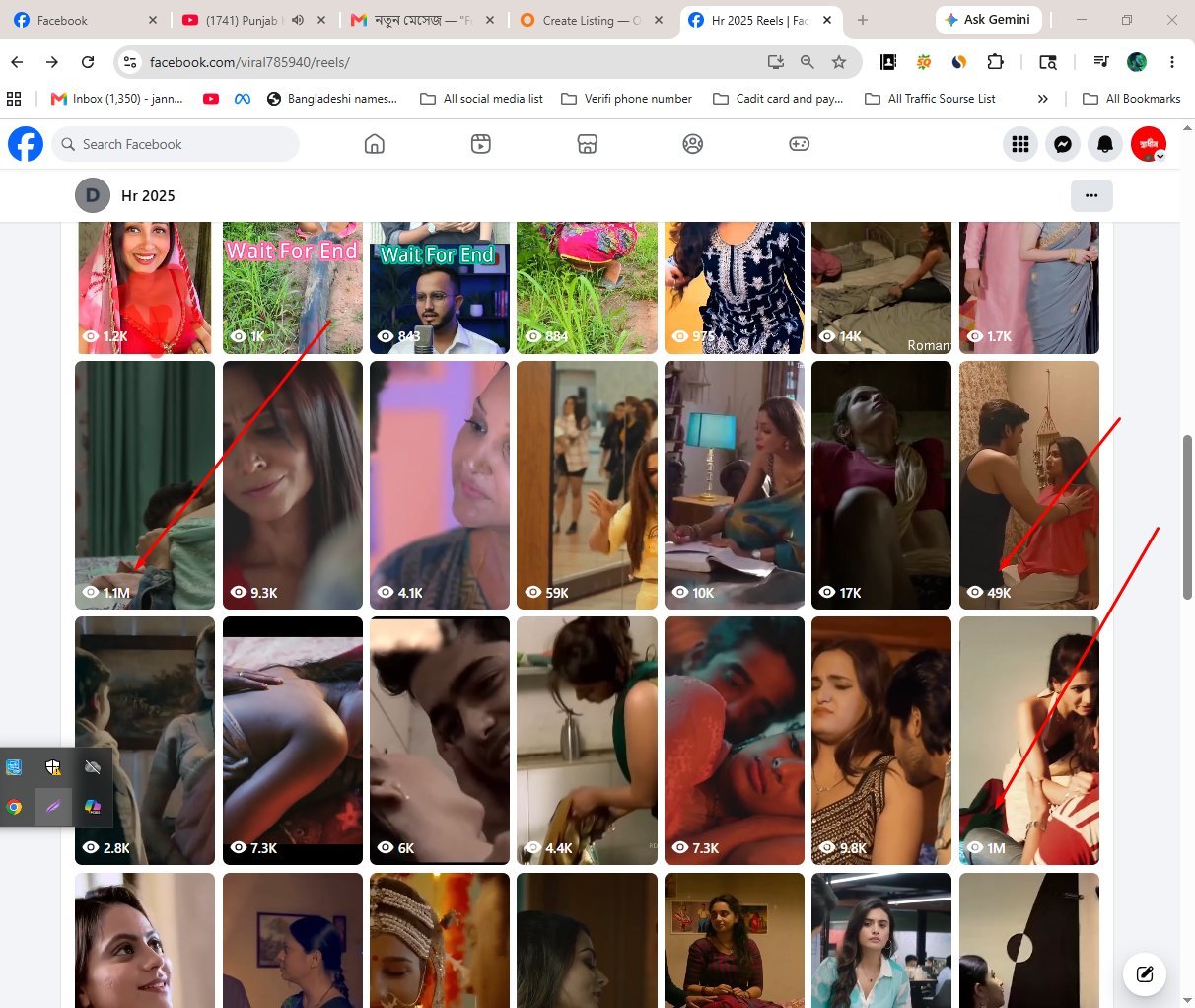This screenshot has width=1195, height=1008.
Task: Open the reel with 2.8K views
Action: tap(145, 741)
